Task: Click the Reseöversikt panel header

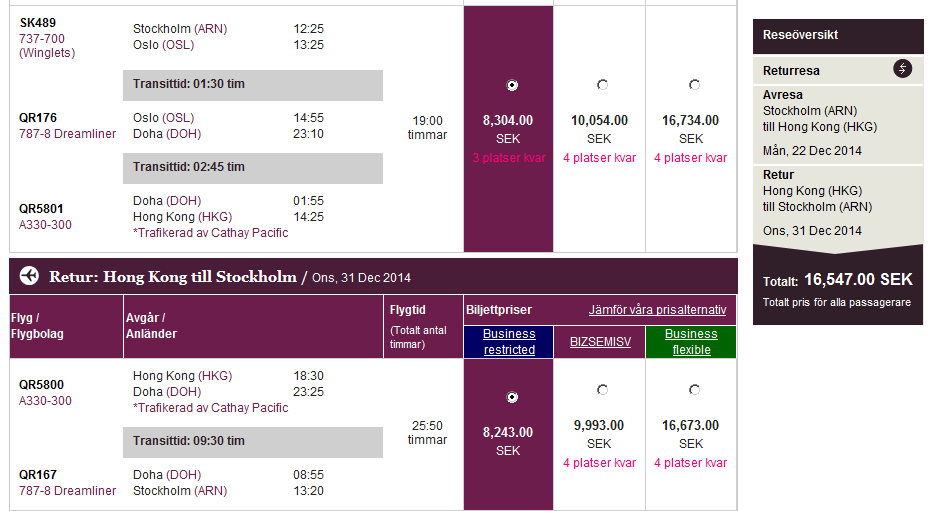Action: (837, 35)
